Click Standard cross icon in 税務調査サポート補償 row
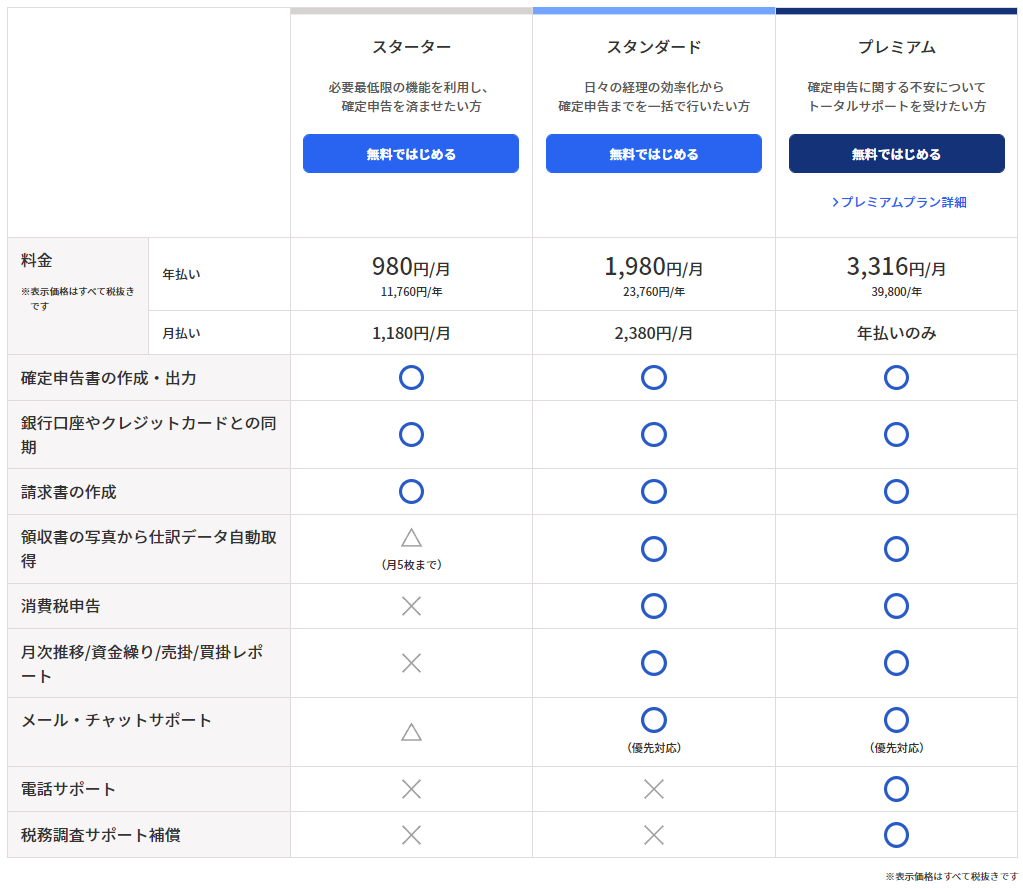The height and width of the screenshot is (889, 1023). (x=654, y=835)
